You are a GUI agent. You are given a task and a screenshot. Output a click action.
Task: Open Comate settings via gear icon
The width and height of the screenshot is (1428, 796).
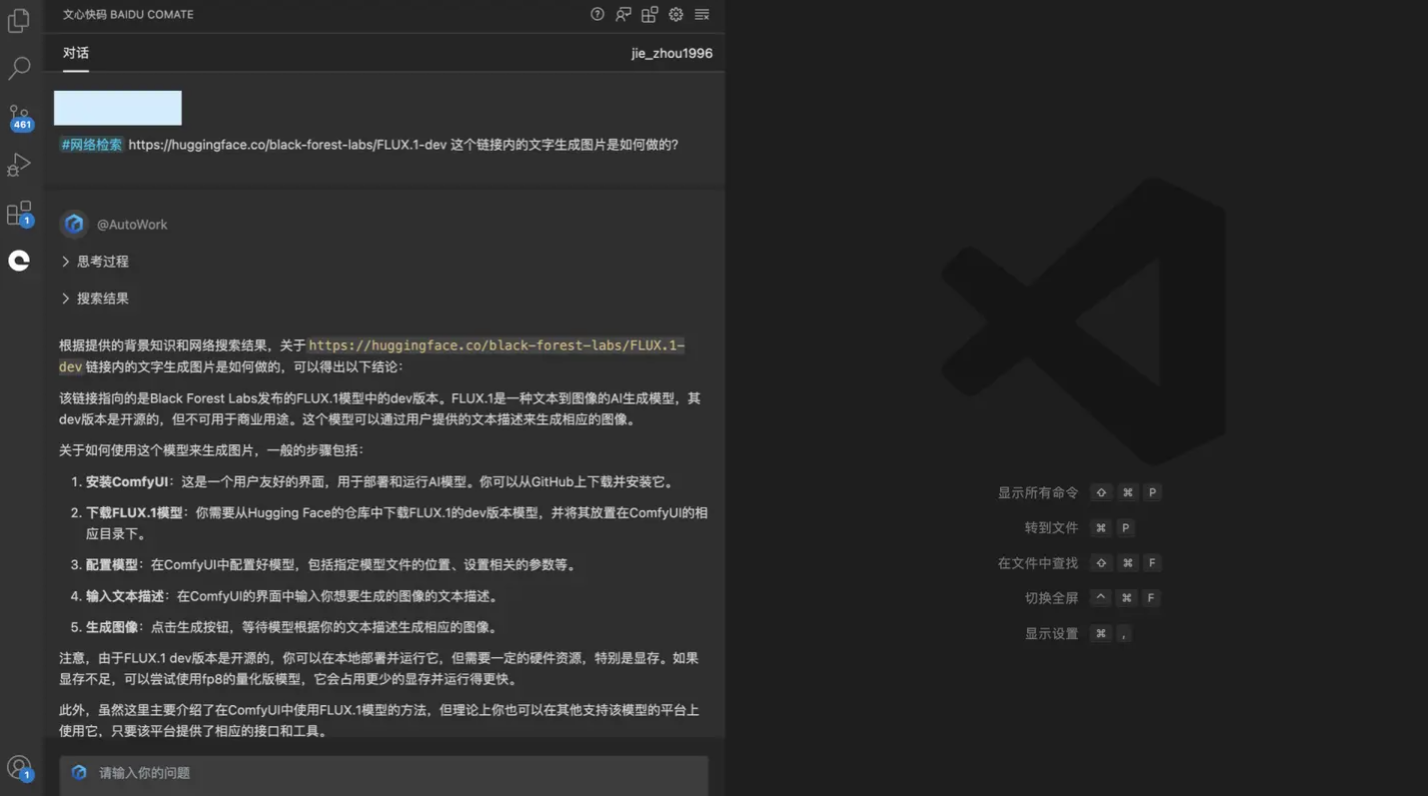tap(675, 14)
